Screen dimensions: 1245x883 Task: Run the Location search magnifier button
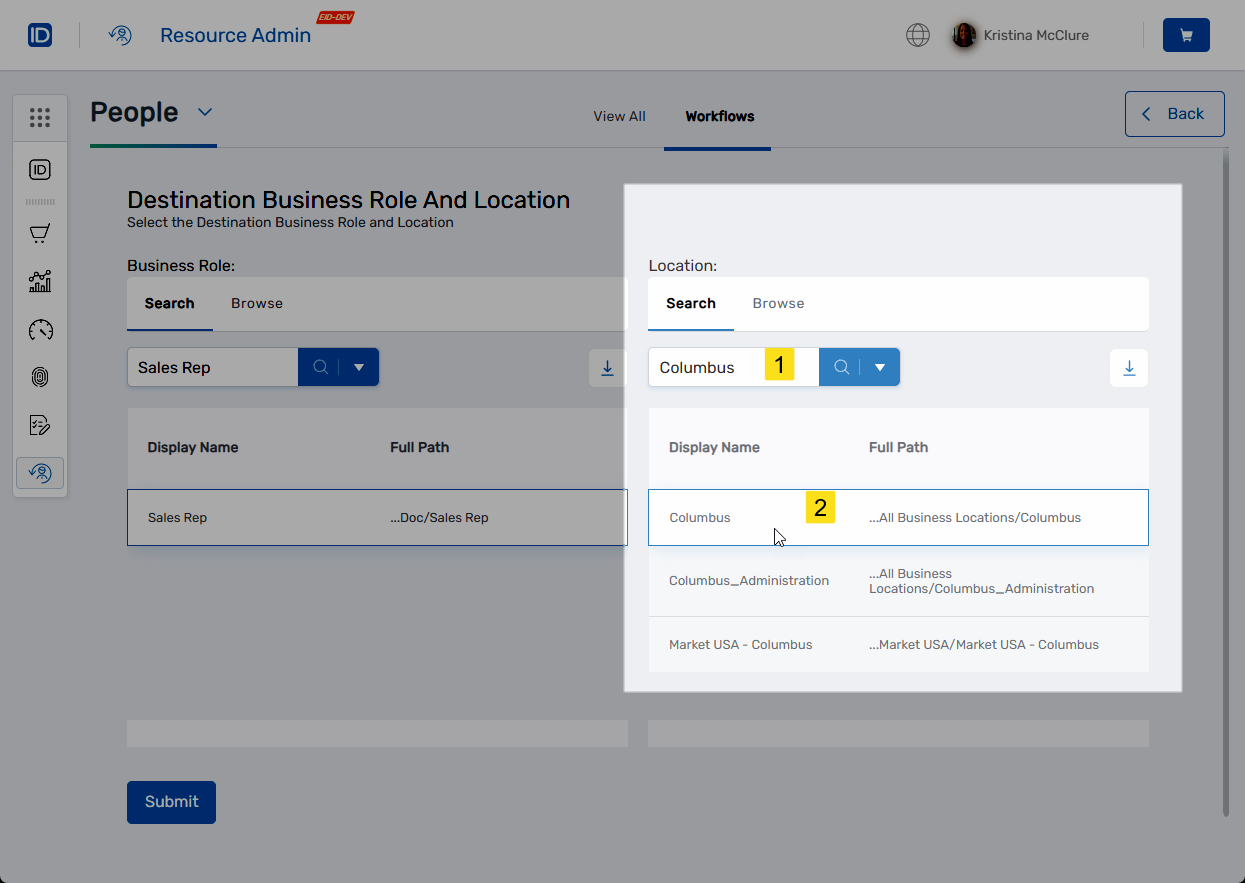pos(841,367)
